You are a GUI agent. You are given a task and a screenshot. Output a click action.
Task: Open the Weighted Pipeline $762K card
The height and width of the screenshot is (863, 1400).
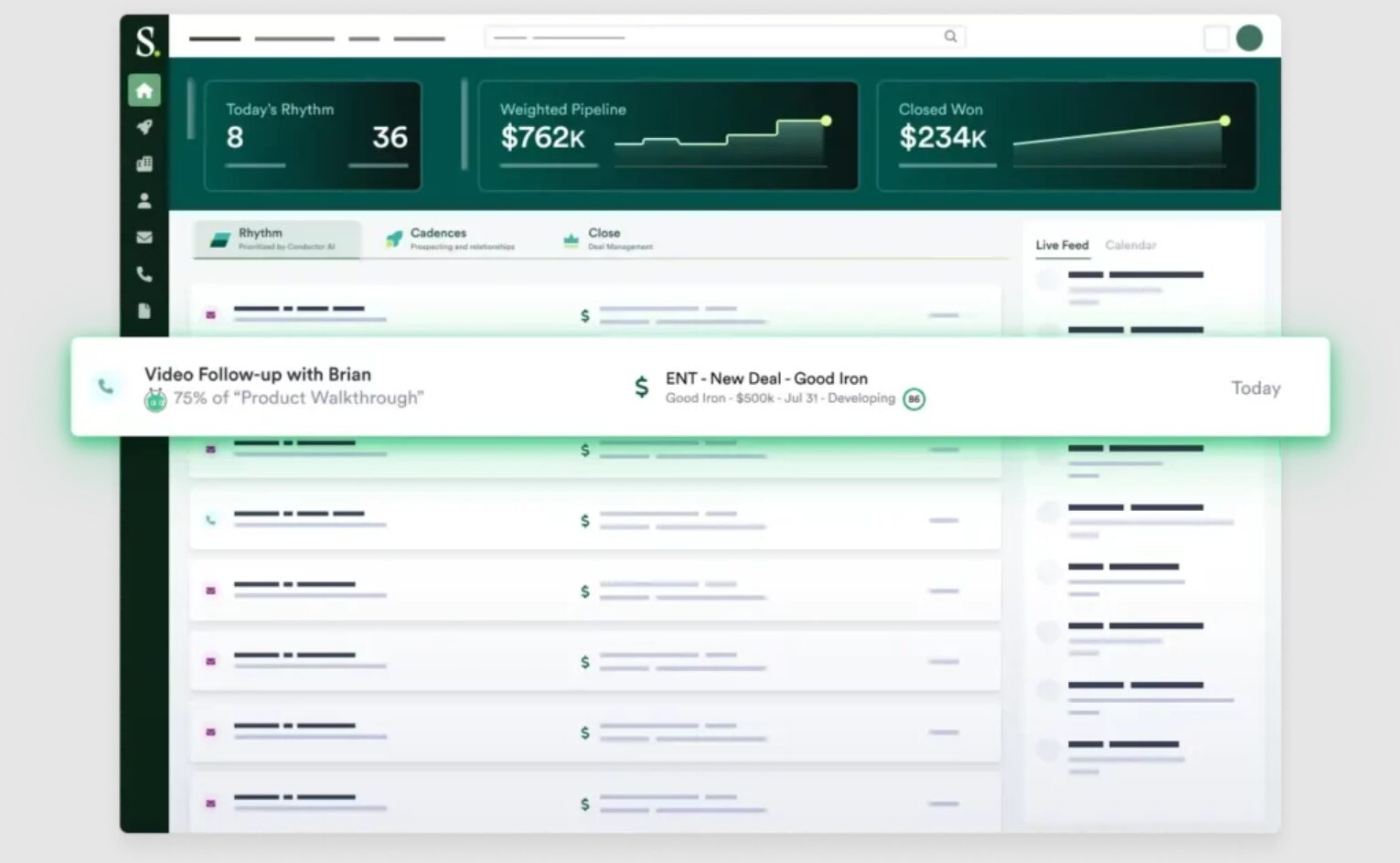tap(668, 136)
